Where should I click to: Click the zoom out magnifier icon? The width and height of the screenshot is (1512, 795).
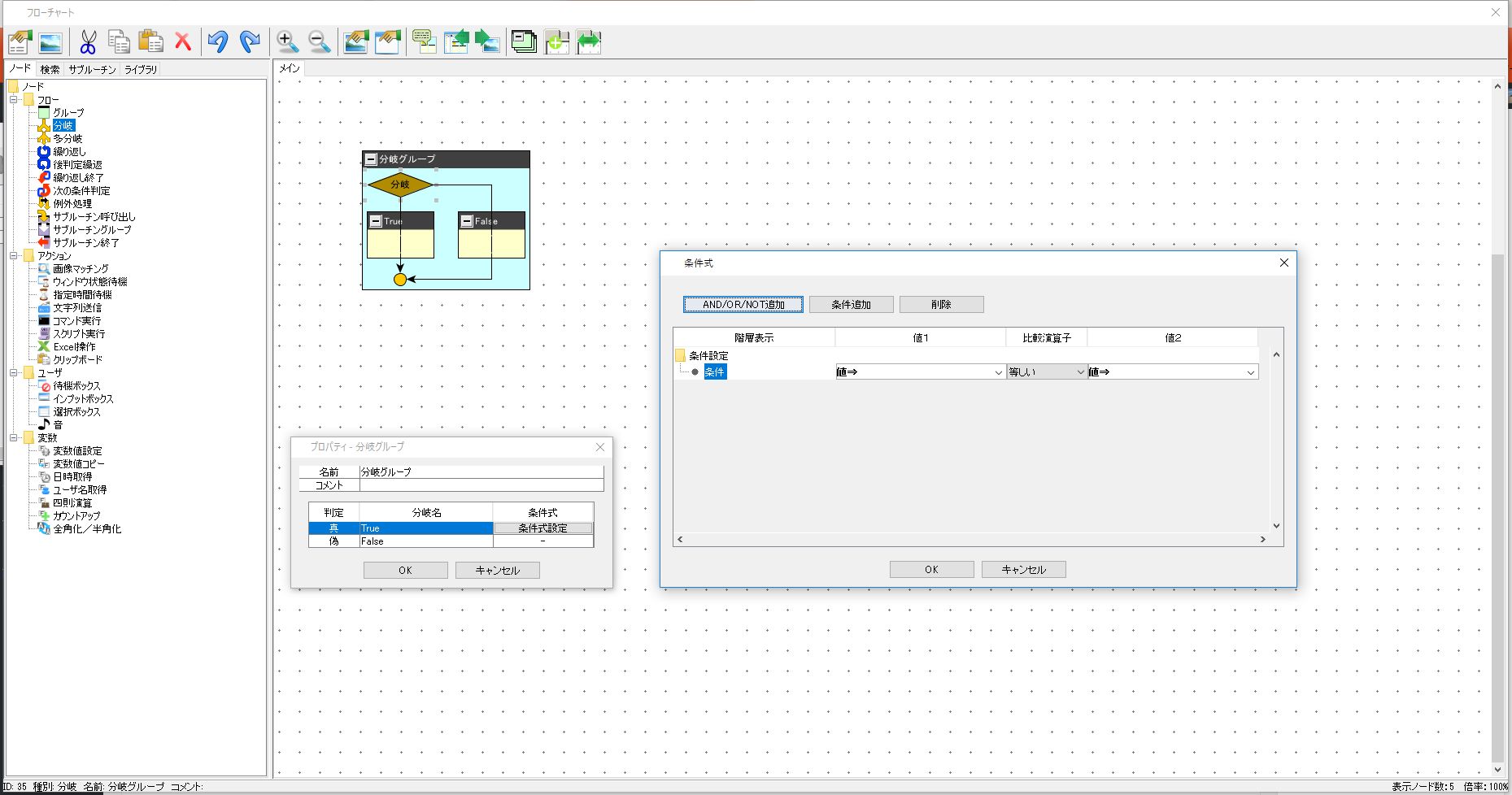click(x=319, y=42)
